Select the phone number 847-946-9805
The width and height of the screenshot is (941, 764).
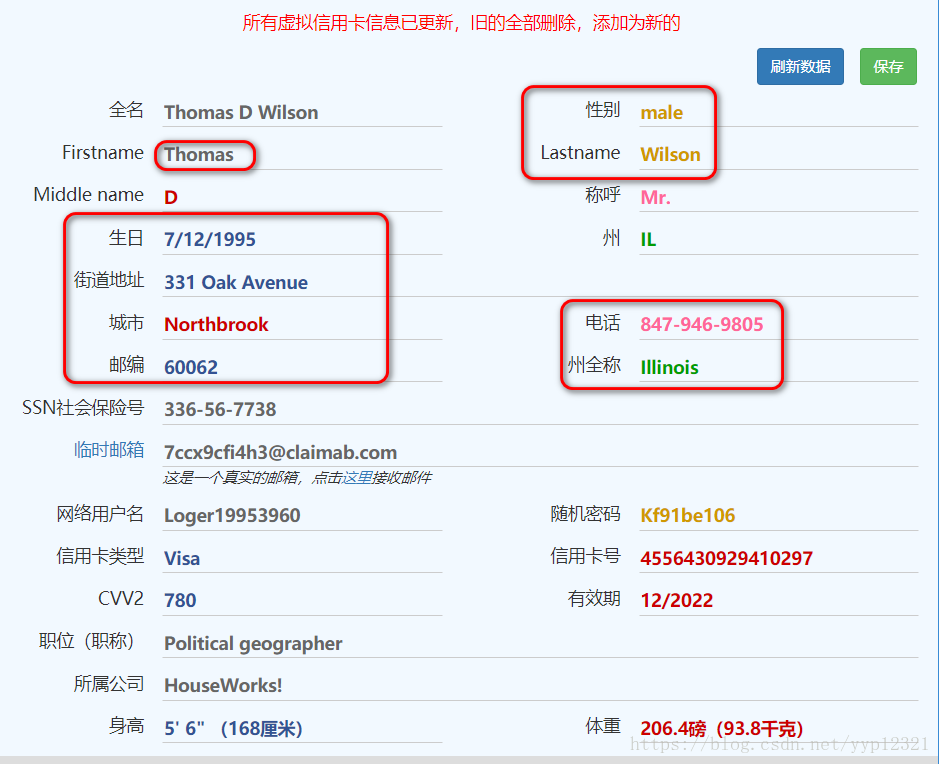pos(702,324)
